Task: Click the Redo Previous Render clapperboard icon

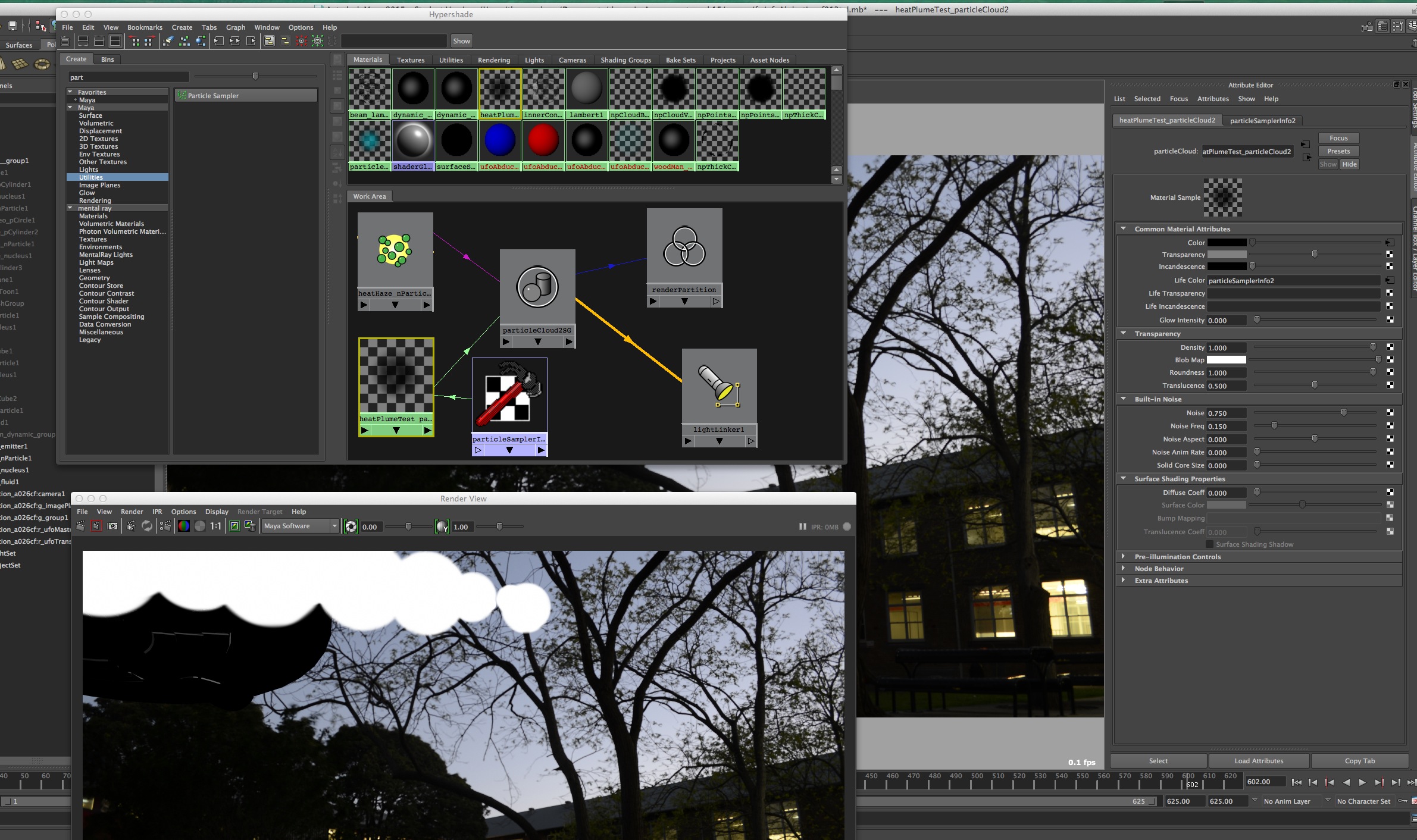Action: (80, 526)
